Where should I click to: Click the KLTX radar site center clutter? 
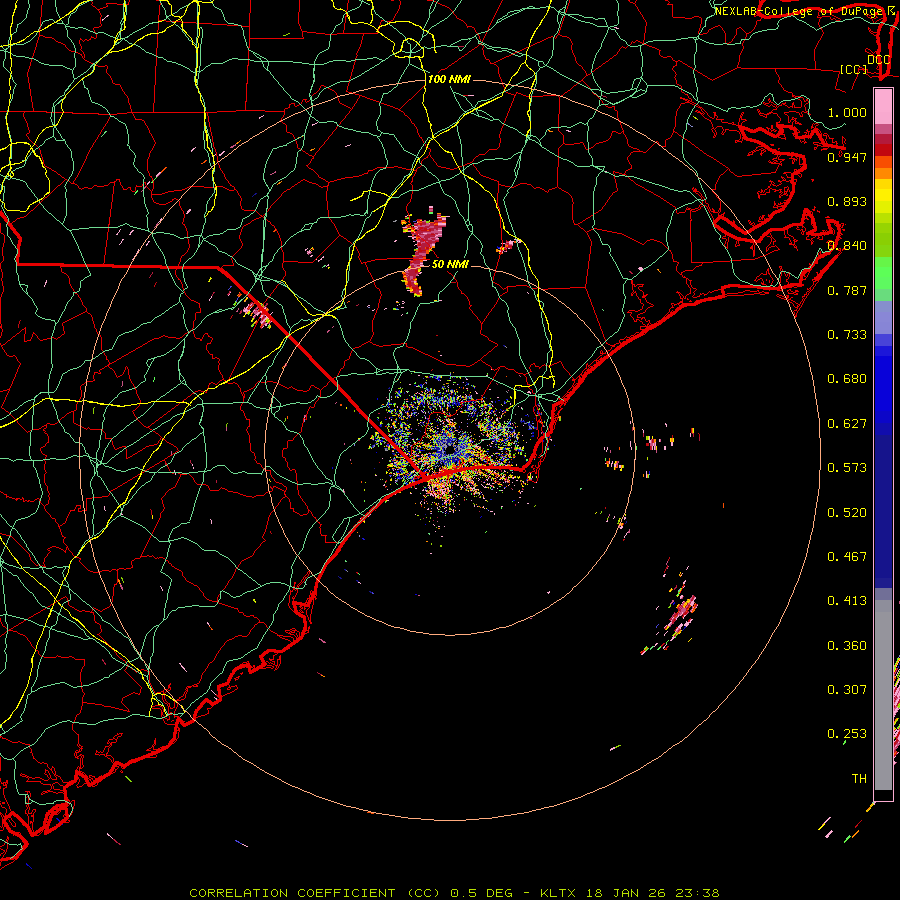coord(448,449)
